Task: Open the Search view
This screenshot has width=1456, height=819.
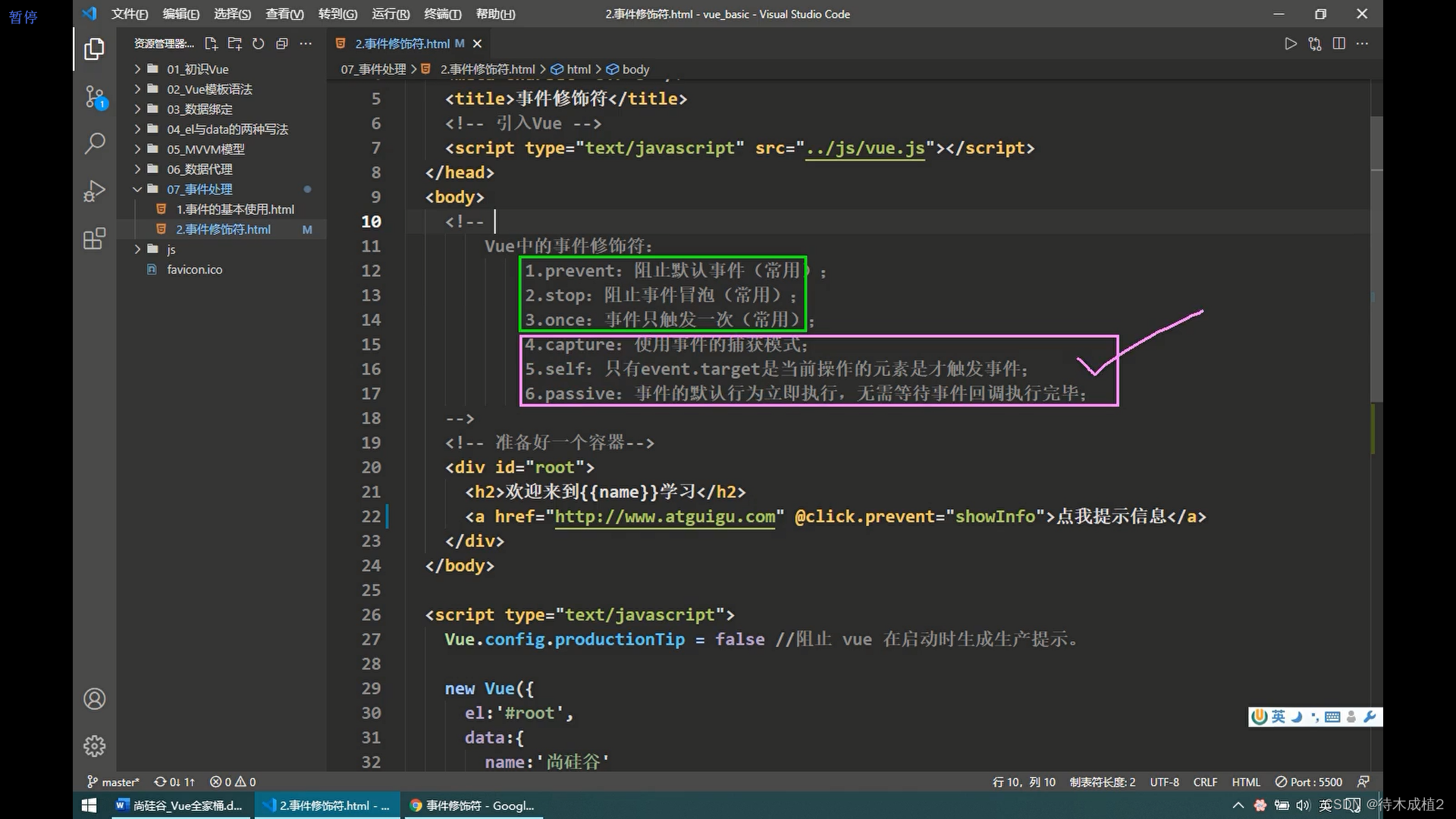Action: [94, 143]
